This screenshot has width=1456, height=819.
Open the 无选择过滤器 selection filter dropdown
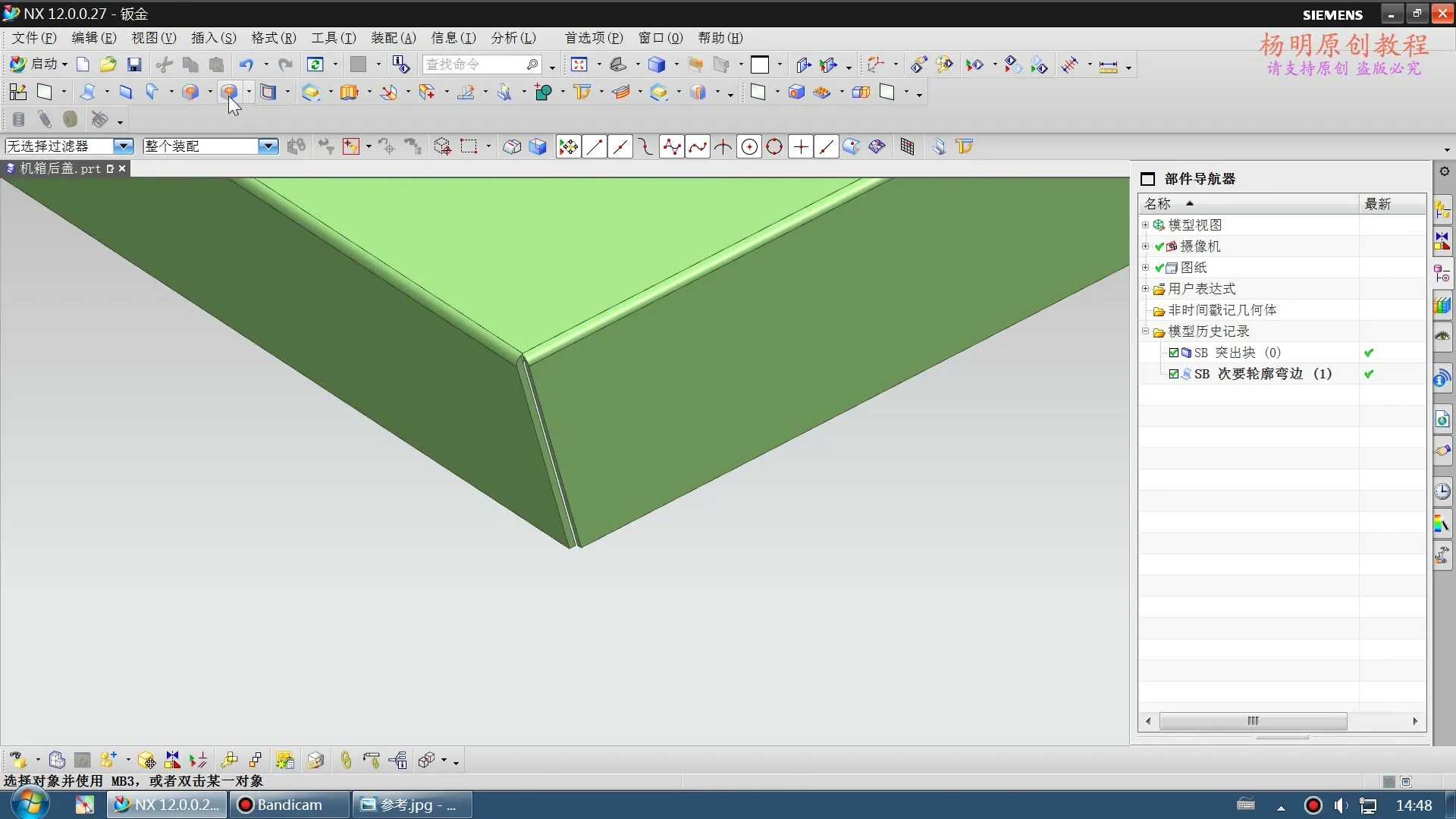[x=123, y=146]
